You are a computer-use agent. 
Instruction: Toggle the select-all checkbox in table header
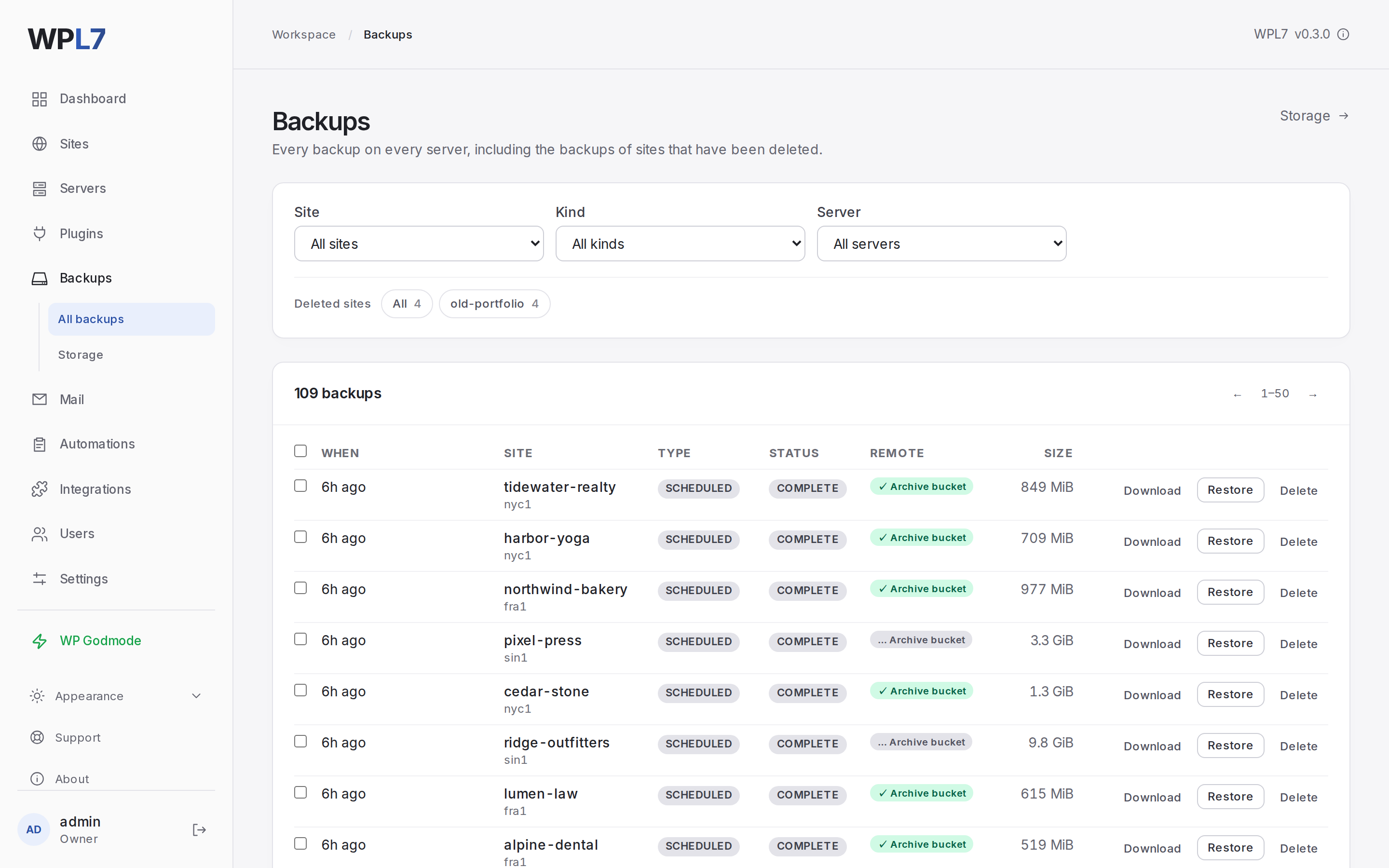[300, 451]
